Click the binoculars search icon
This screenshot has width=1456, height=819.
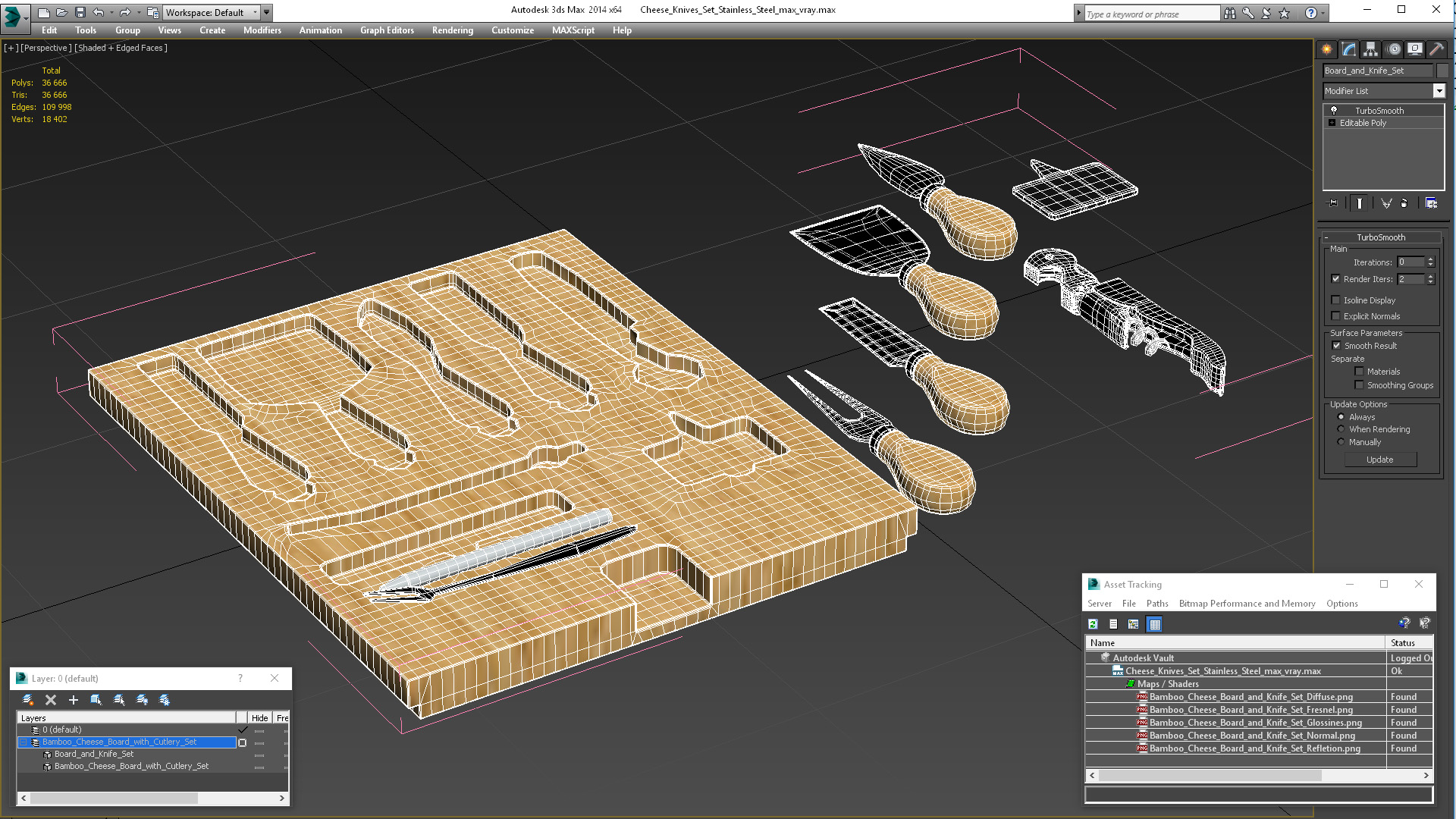[x=1229, y=13]
